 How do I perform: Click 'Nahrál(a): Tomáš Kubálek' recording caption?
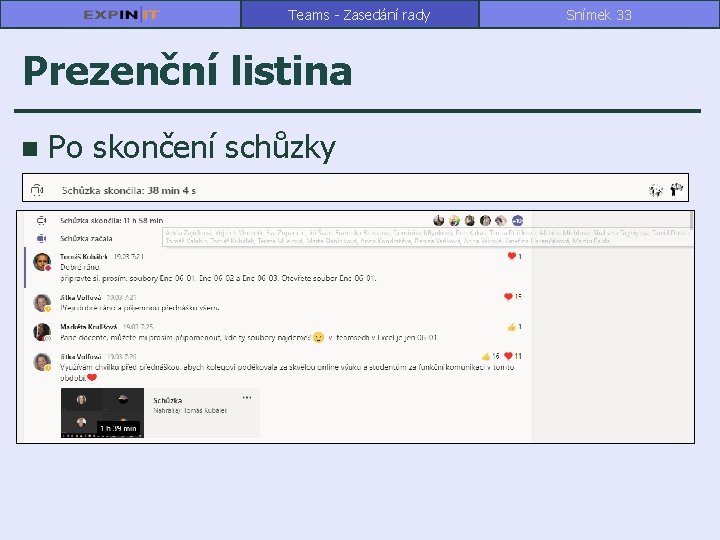(190, 411)
